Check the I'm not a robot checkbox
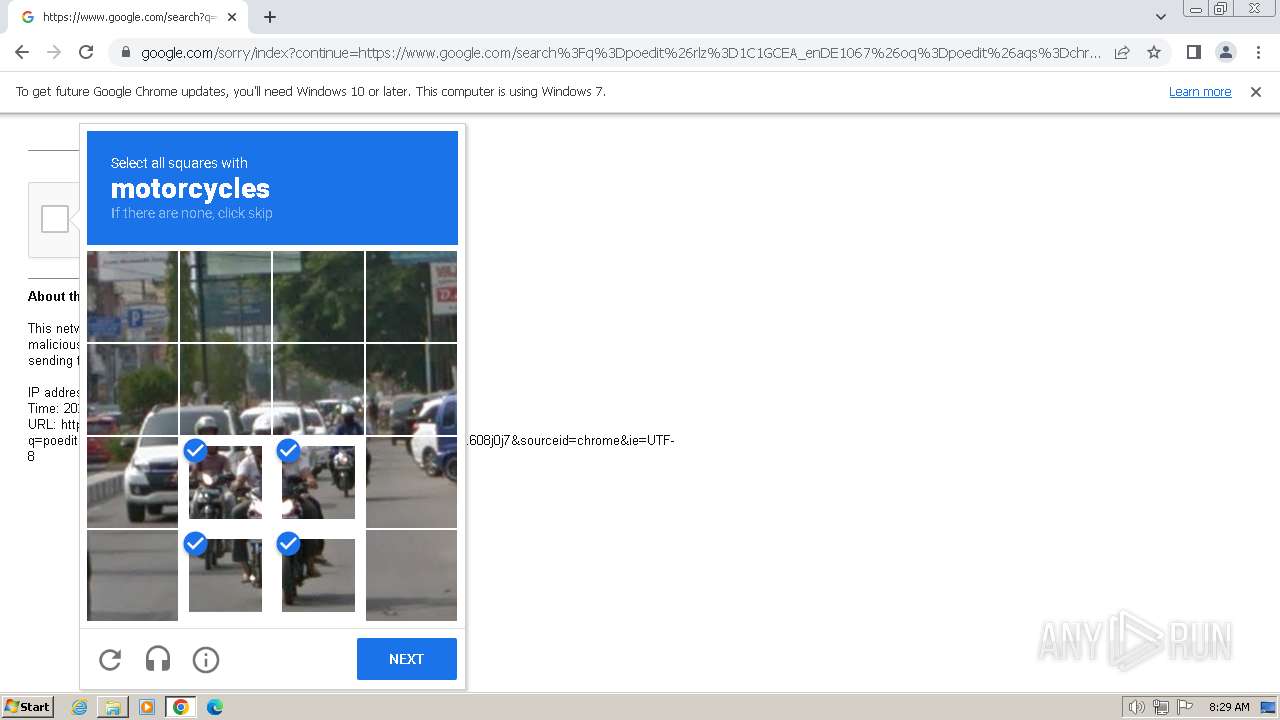Image resolution: width=1280 pixels, height=720 pixels. coord(55,219)
